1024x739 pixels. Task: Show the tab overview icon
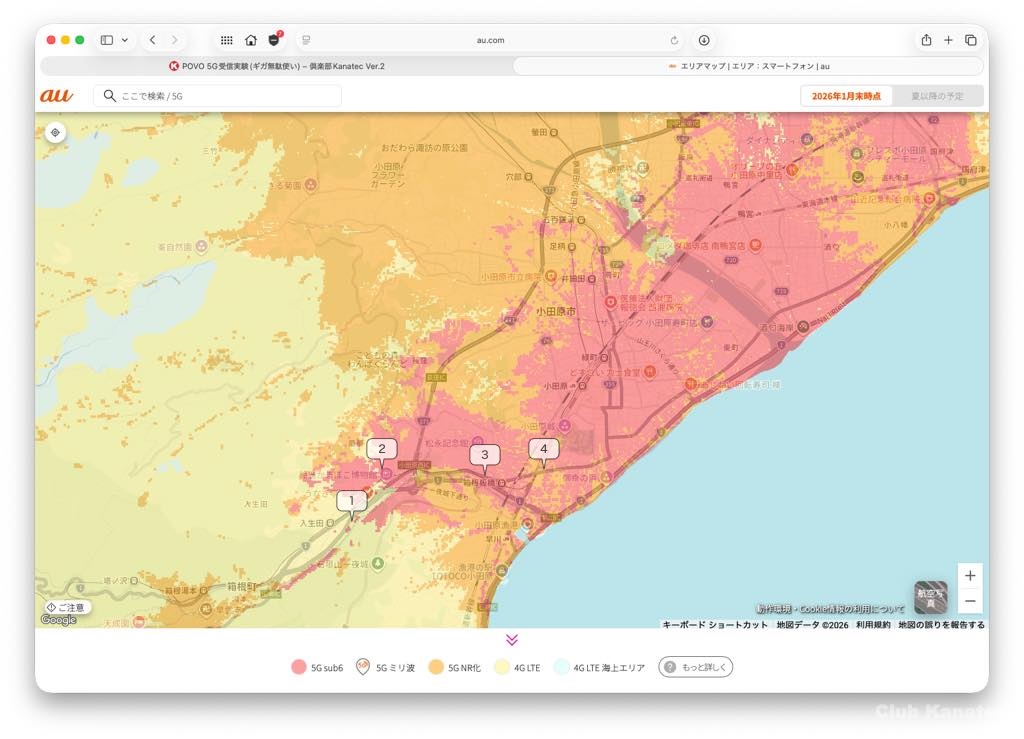[970, 40]
